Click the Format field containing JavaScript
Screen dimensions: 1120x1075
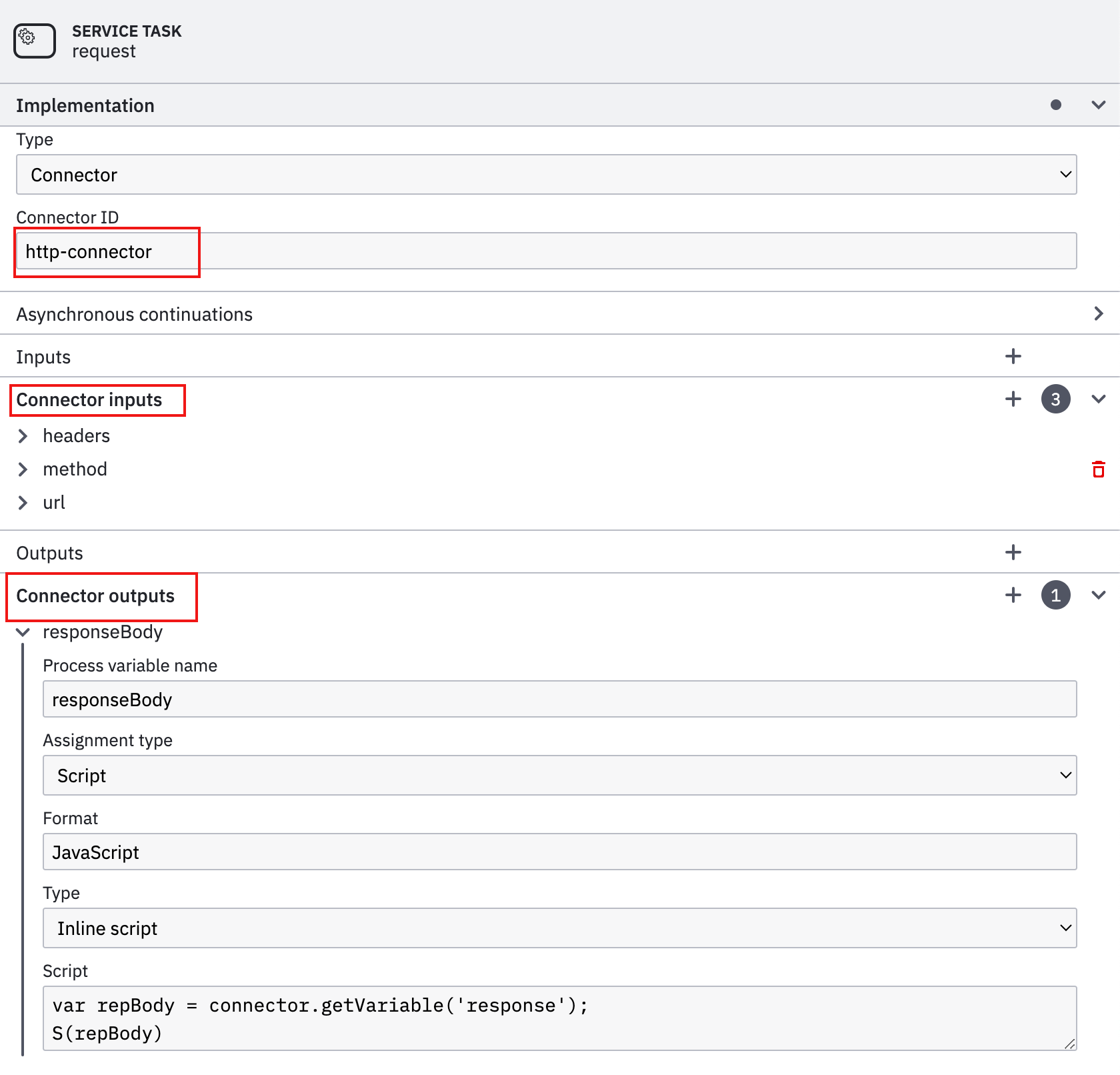coord(560,852)
